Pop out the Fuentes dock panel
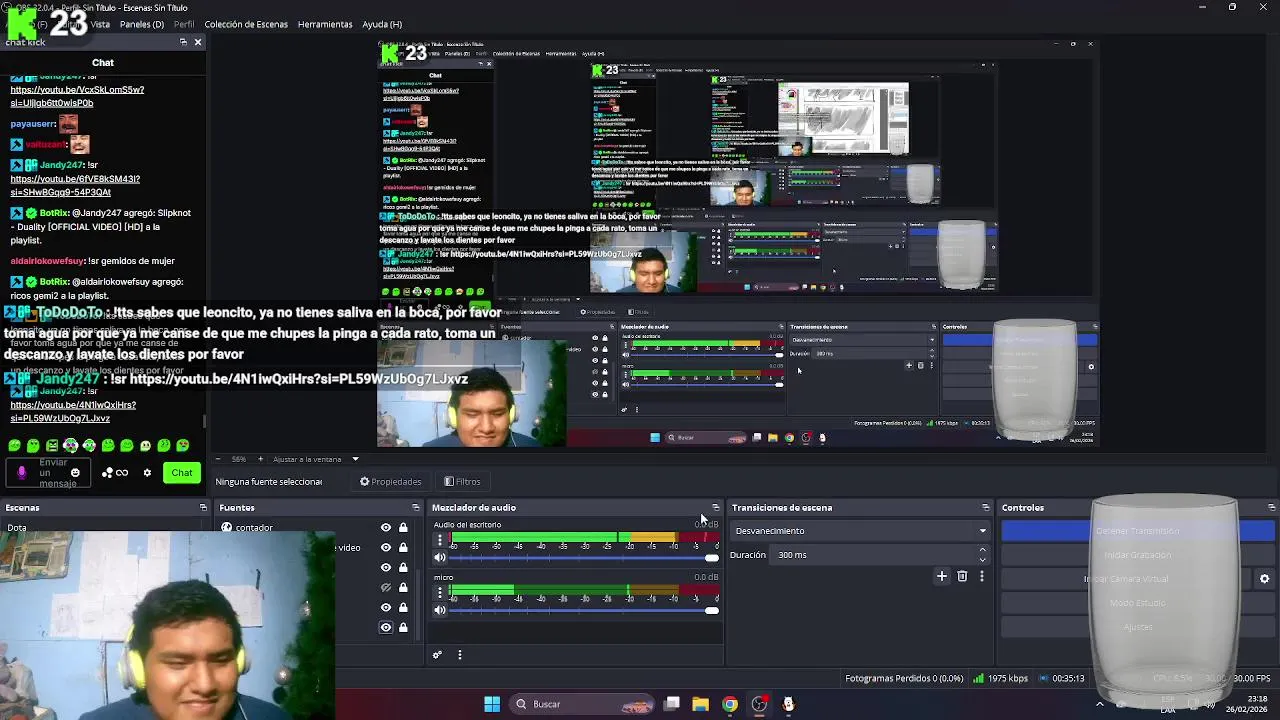The image size is (1280, 720). pyautogui.click(x=416, y=508)
